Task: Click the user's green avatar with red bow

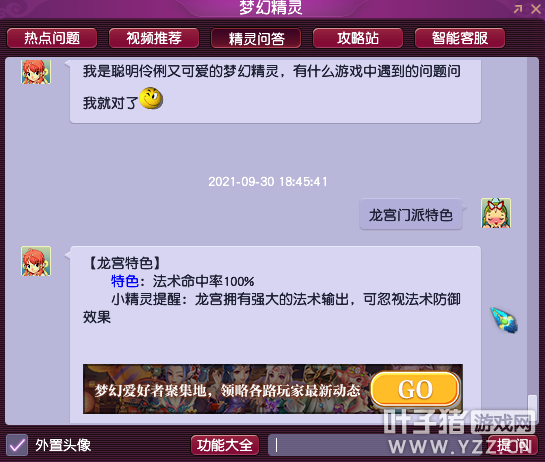Action: click(496, 213)
